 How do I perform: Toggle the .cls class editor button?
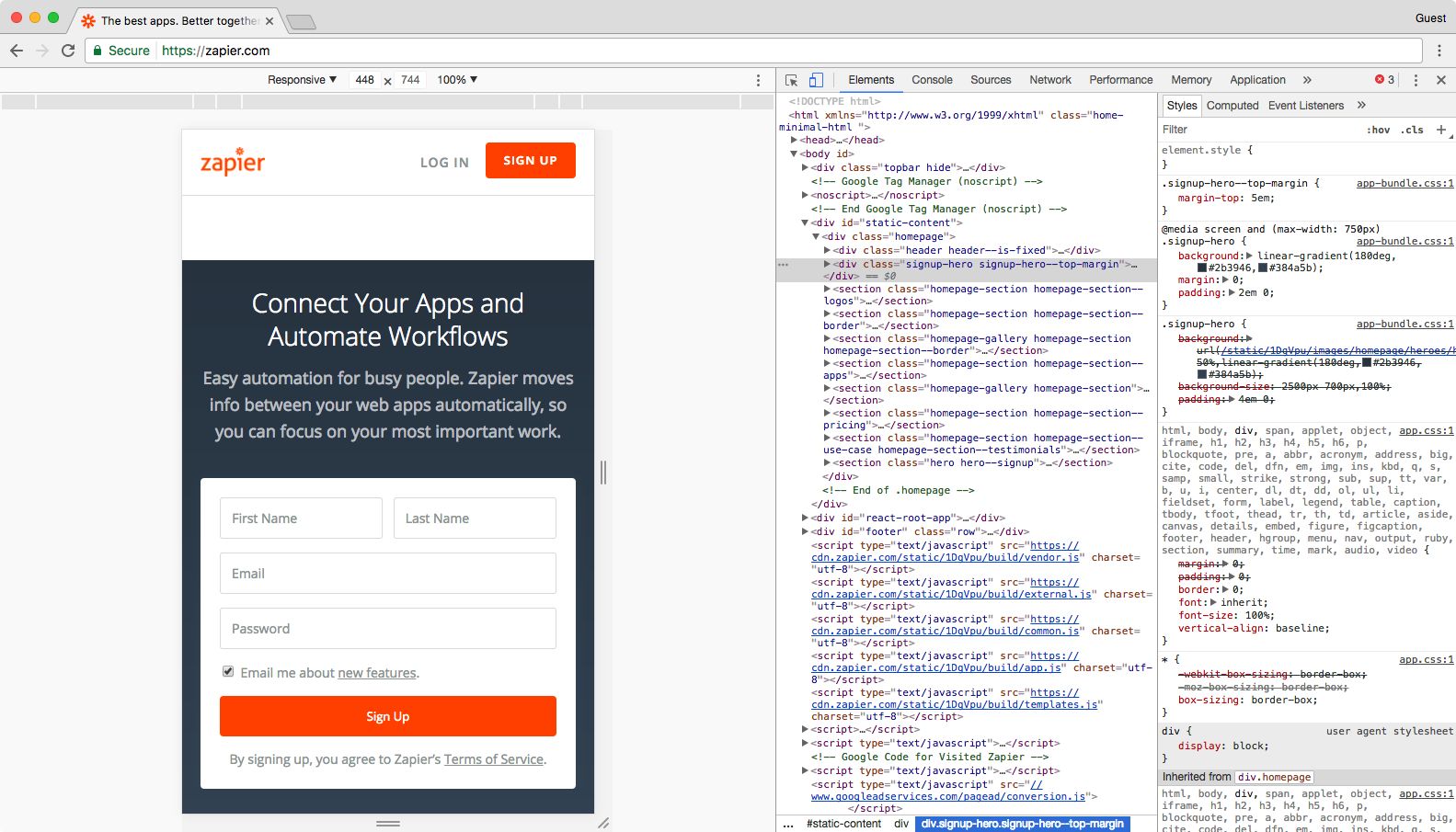point(1412,130)
